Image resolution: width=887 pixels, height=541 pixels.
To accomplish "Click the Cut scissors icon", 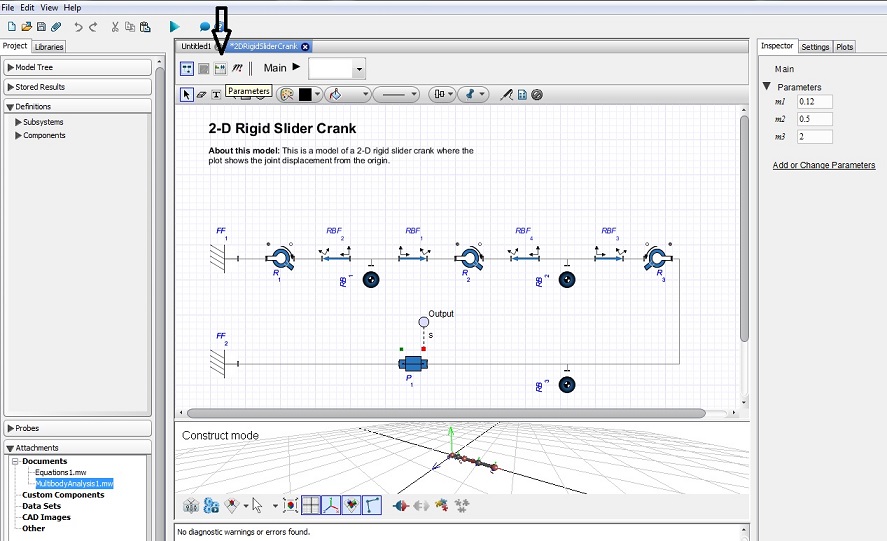I will point(115,26).
